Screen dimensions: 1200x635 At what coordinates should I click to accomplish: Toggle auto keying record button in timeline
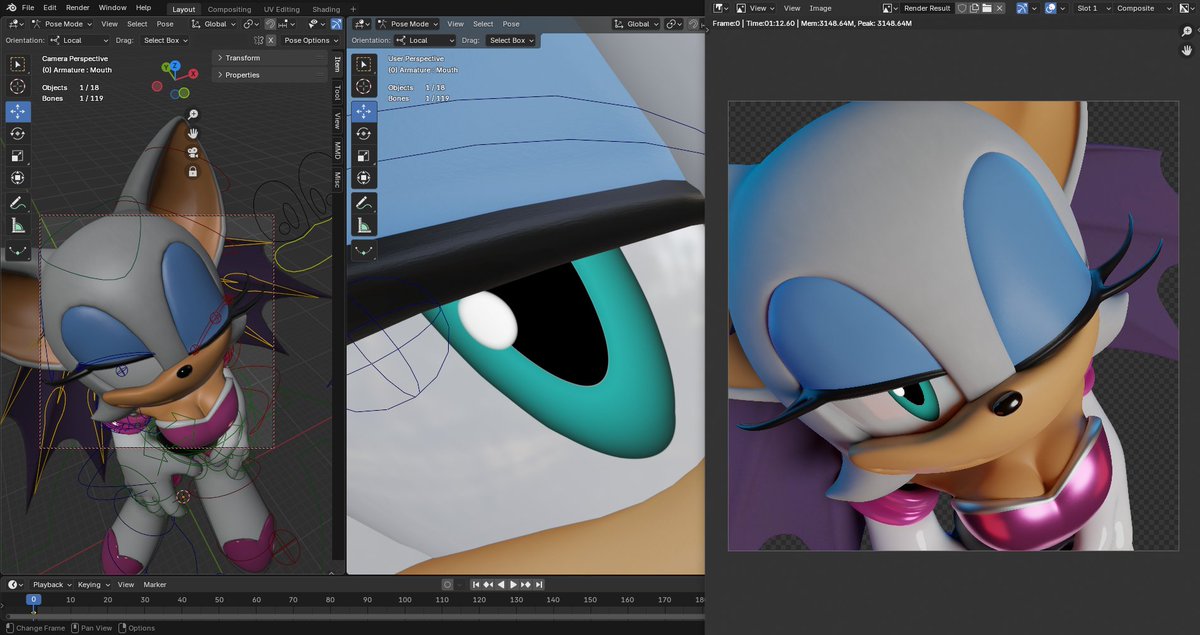(x=447, y=584)
